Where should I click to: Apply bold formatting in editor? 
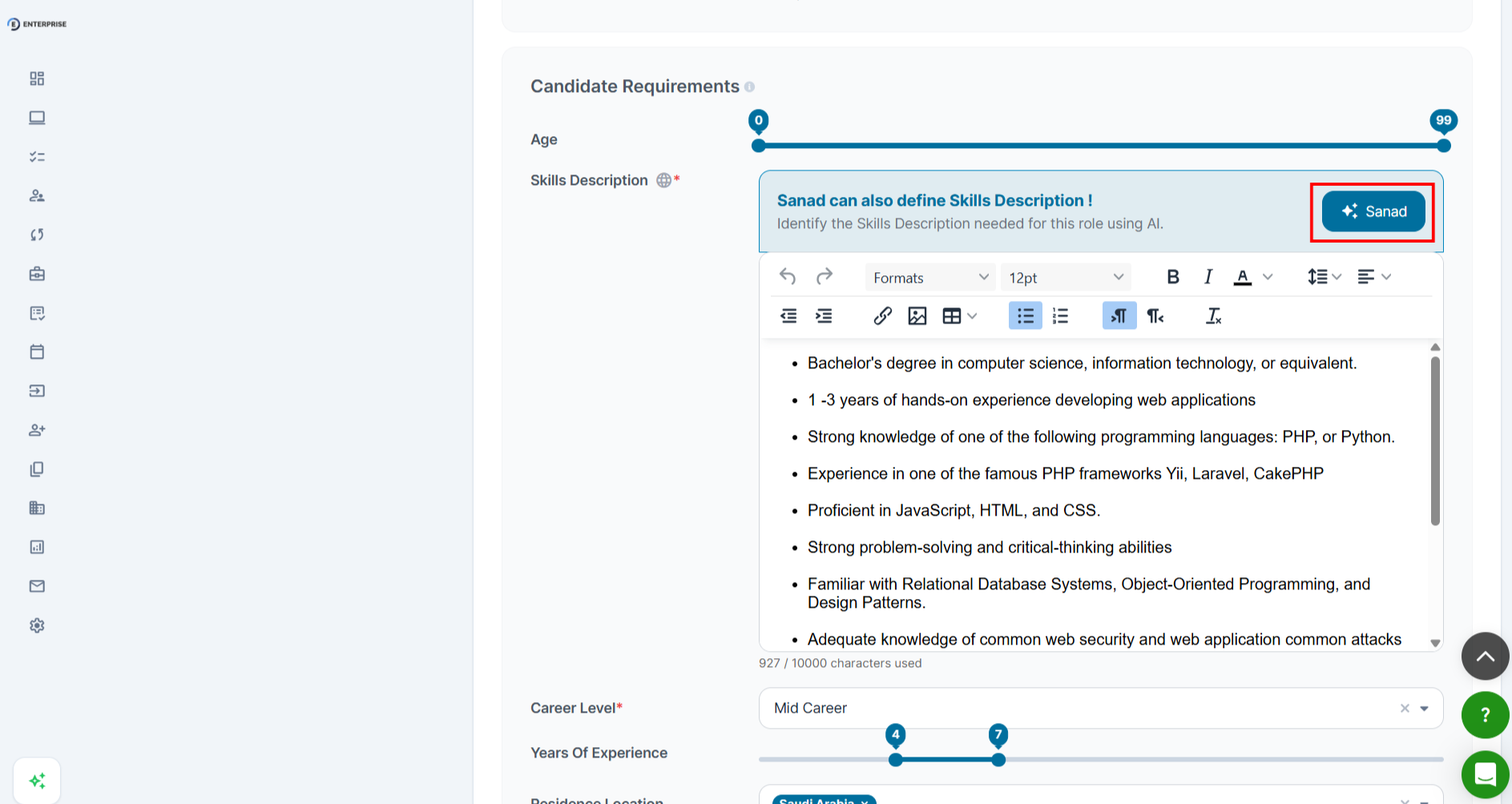click(1172, 277)
